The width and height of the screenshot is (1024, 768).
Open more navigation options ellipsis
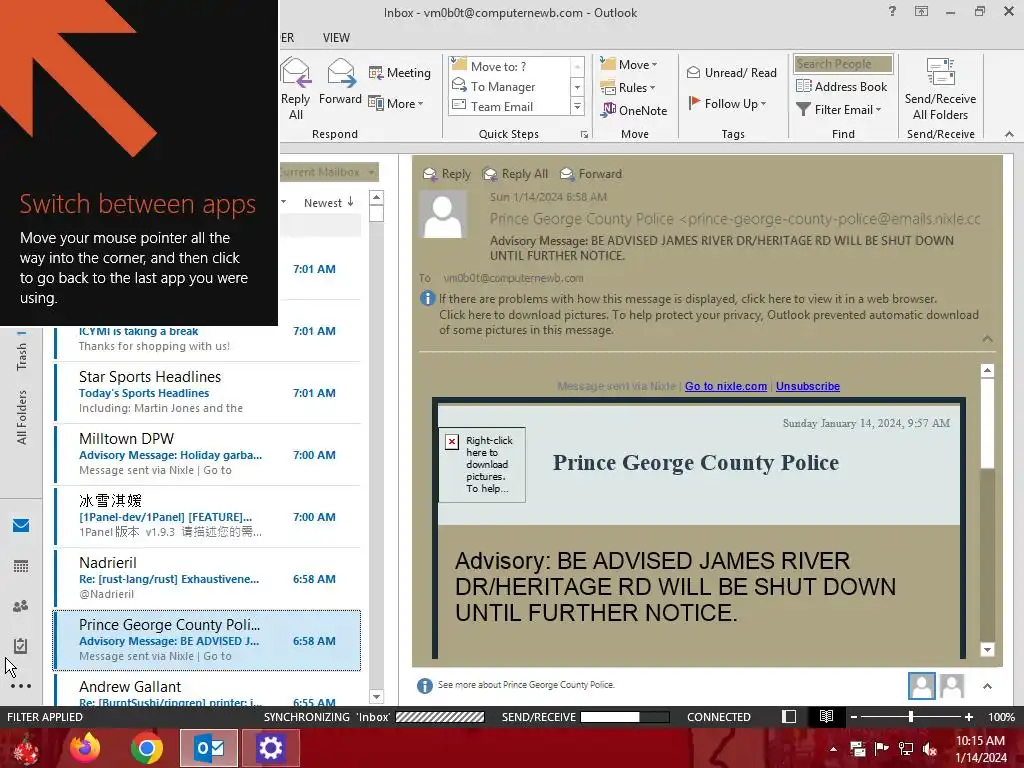tap(21, 686)
